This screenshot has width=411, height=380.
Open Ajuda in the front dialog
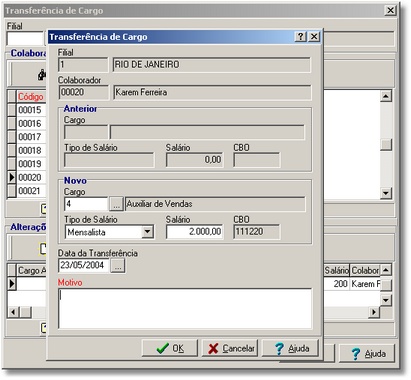(x=291, y=348)
